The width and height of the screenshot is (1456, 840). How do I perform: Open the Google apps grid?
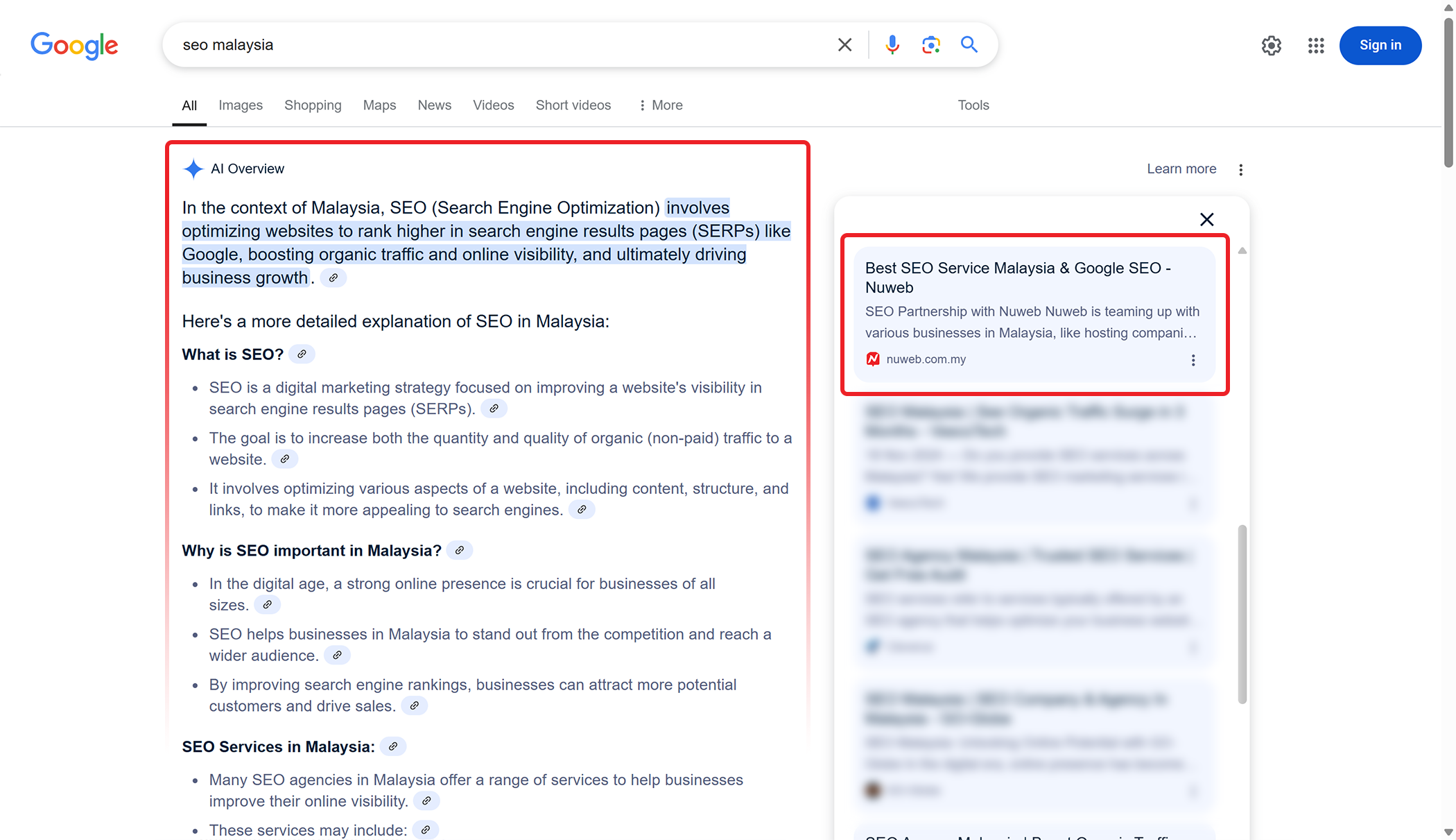tap(1316, 46)
